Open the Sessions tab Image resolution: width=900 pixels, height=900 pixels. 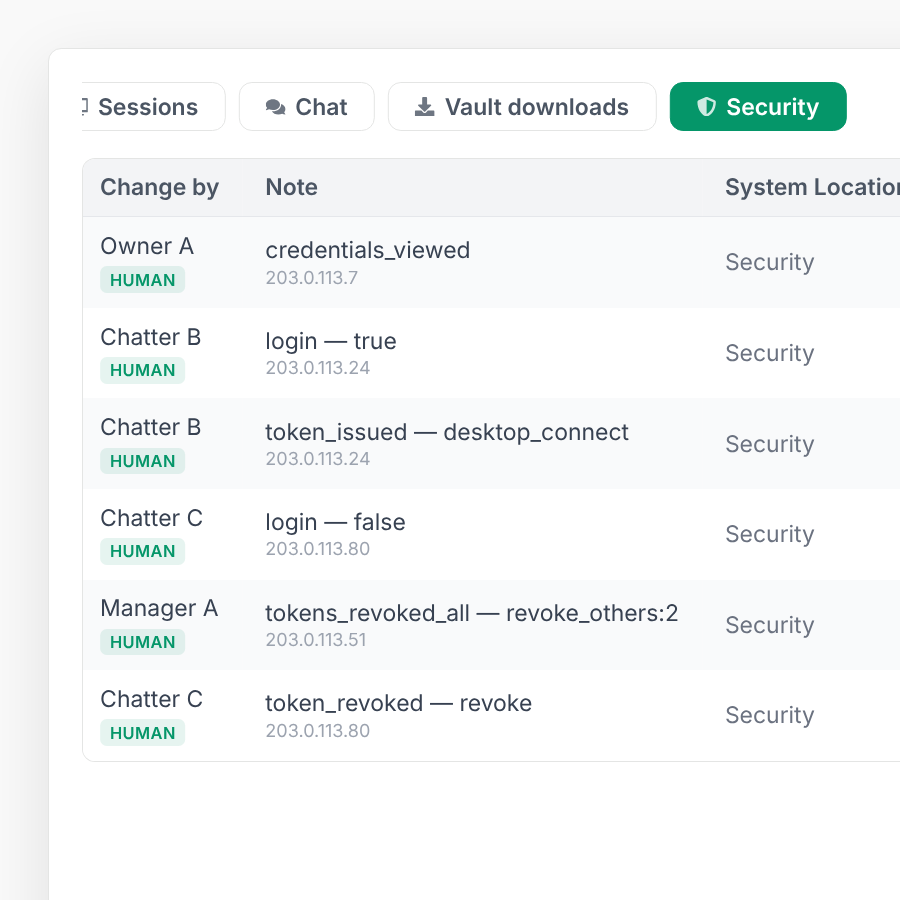coord(153,107)
